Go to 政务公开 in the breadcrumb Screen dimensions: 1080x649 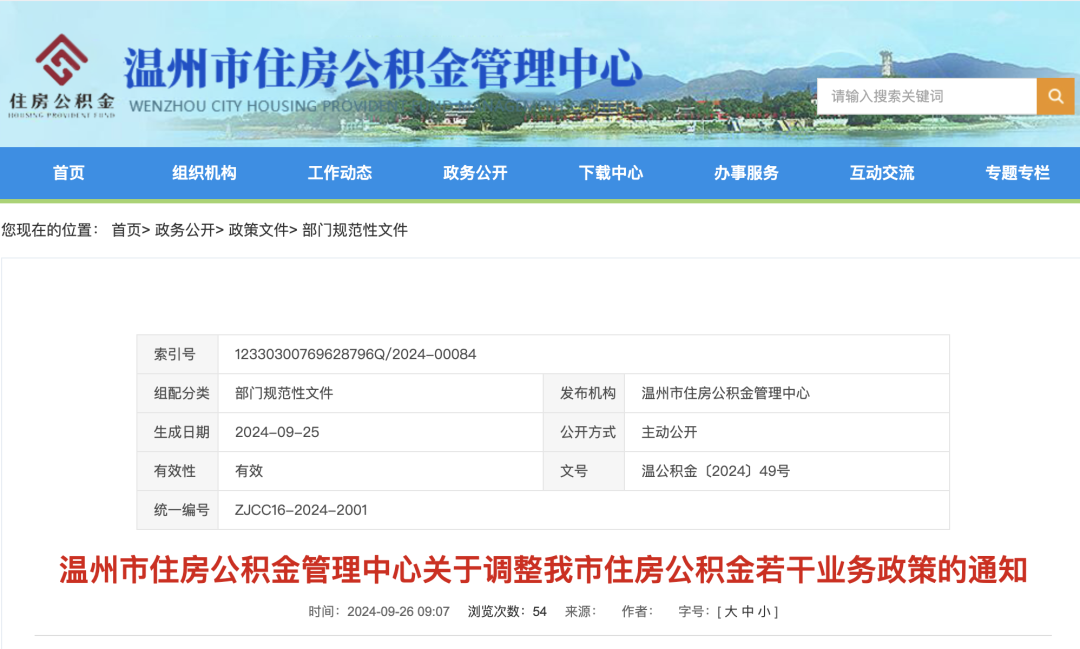pyautogui.click(x=185, y=230)
